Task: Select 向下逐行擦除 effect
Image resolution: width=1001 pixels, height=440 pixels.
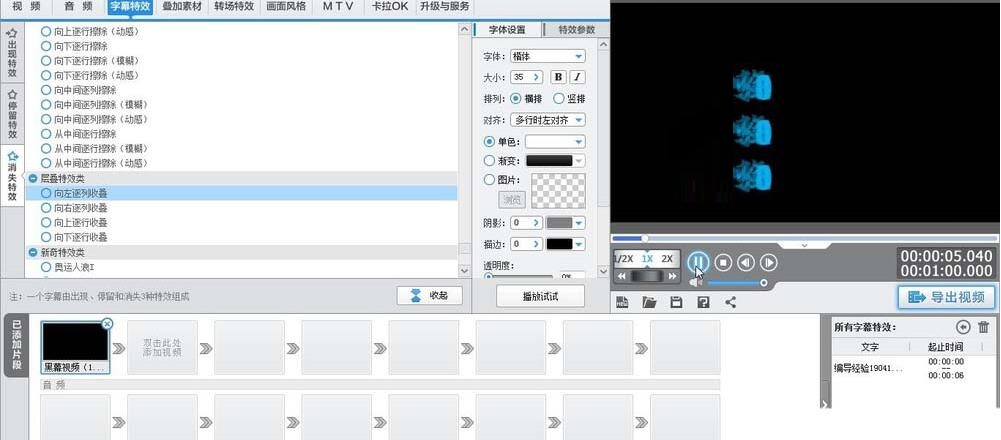Action: coord(74,46)
